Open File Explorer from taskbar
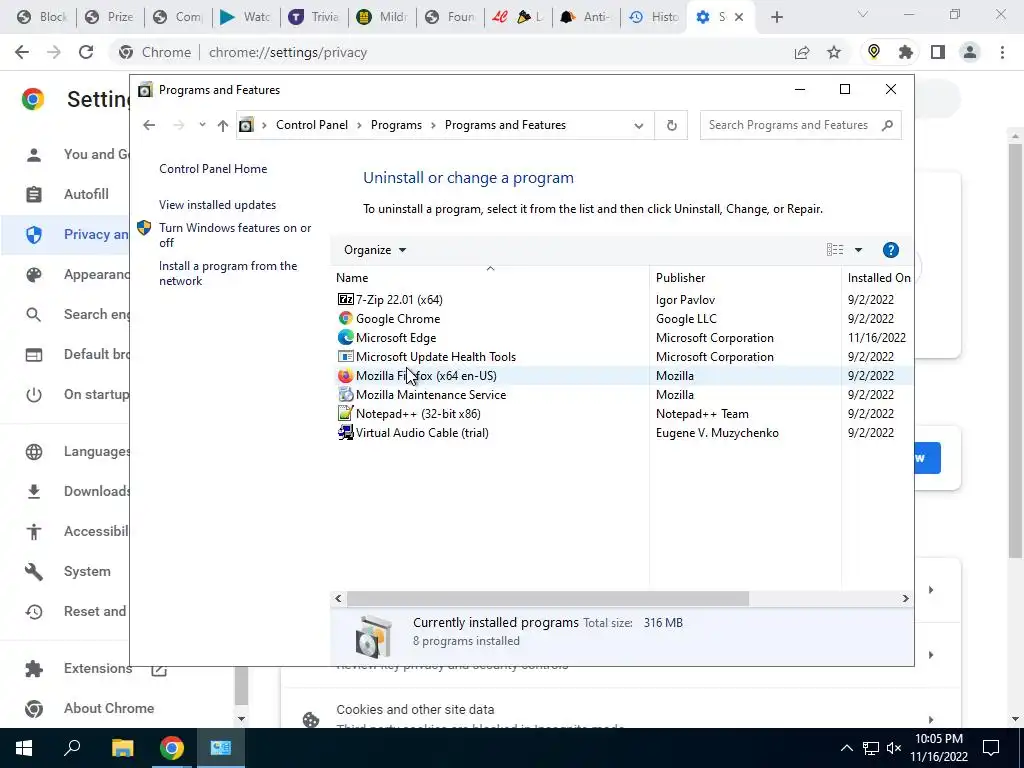This screenshot has height=768, width=1024. point(122,748)
